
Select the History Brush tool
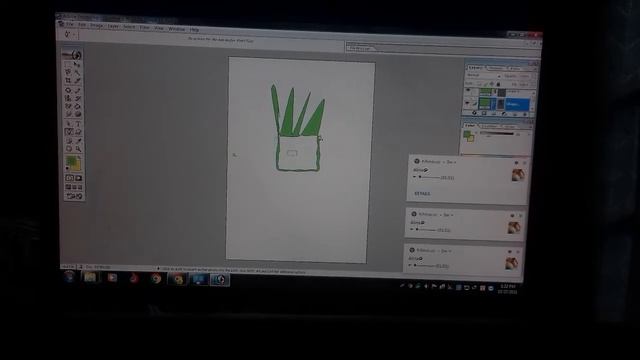pyautogui.click(x=78, y=98)
